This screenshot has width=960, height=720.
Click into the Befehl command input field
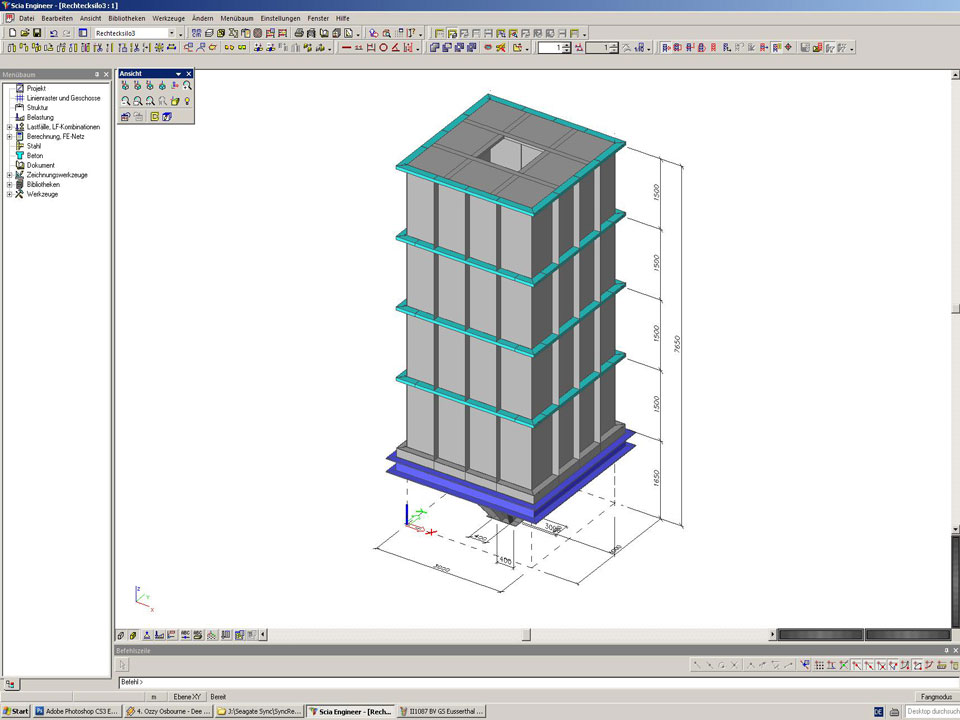(x=500, y=682)
